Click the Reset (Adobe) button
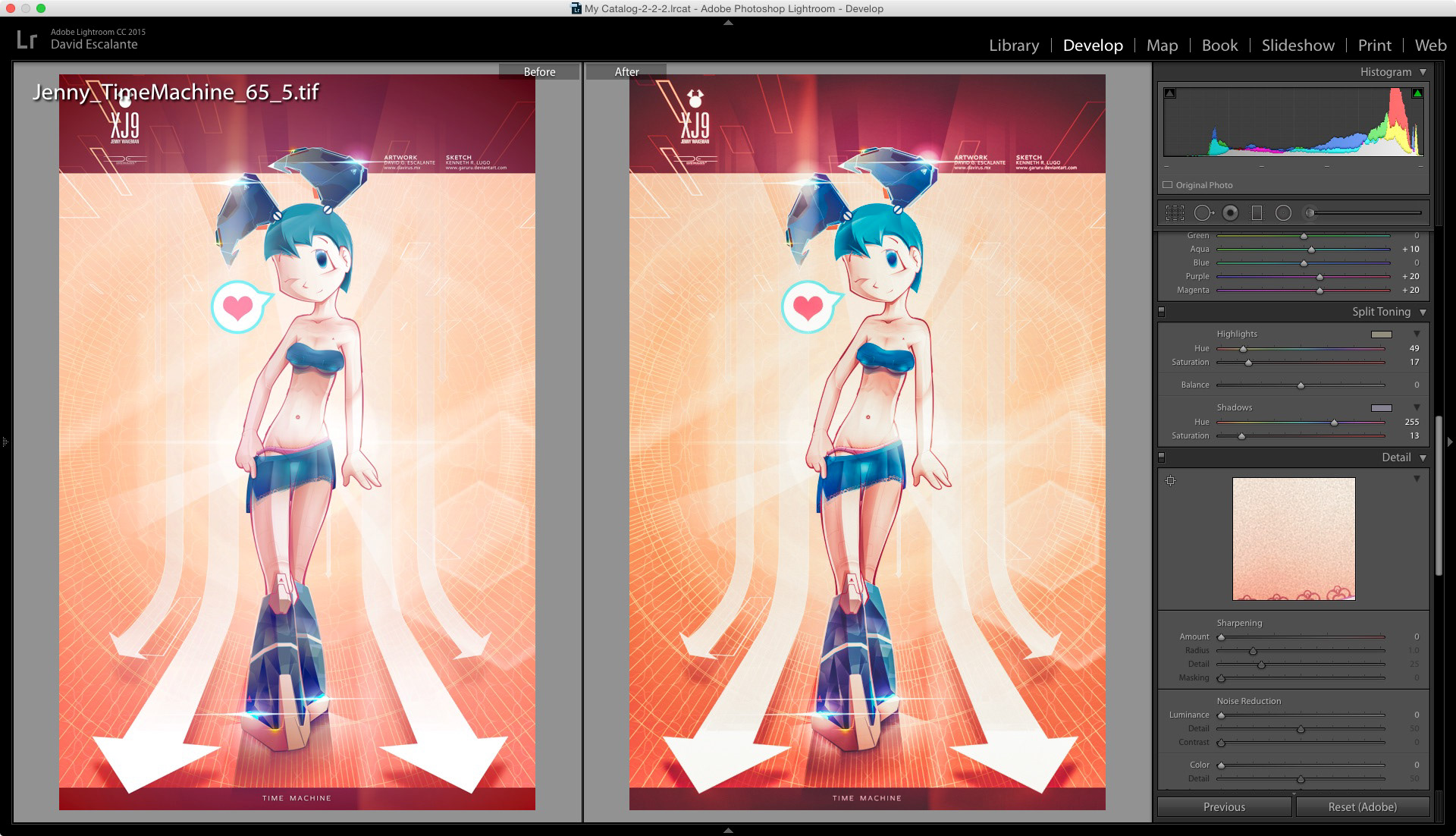Screen dimensions: 1456x836 coord(1362,807)
